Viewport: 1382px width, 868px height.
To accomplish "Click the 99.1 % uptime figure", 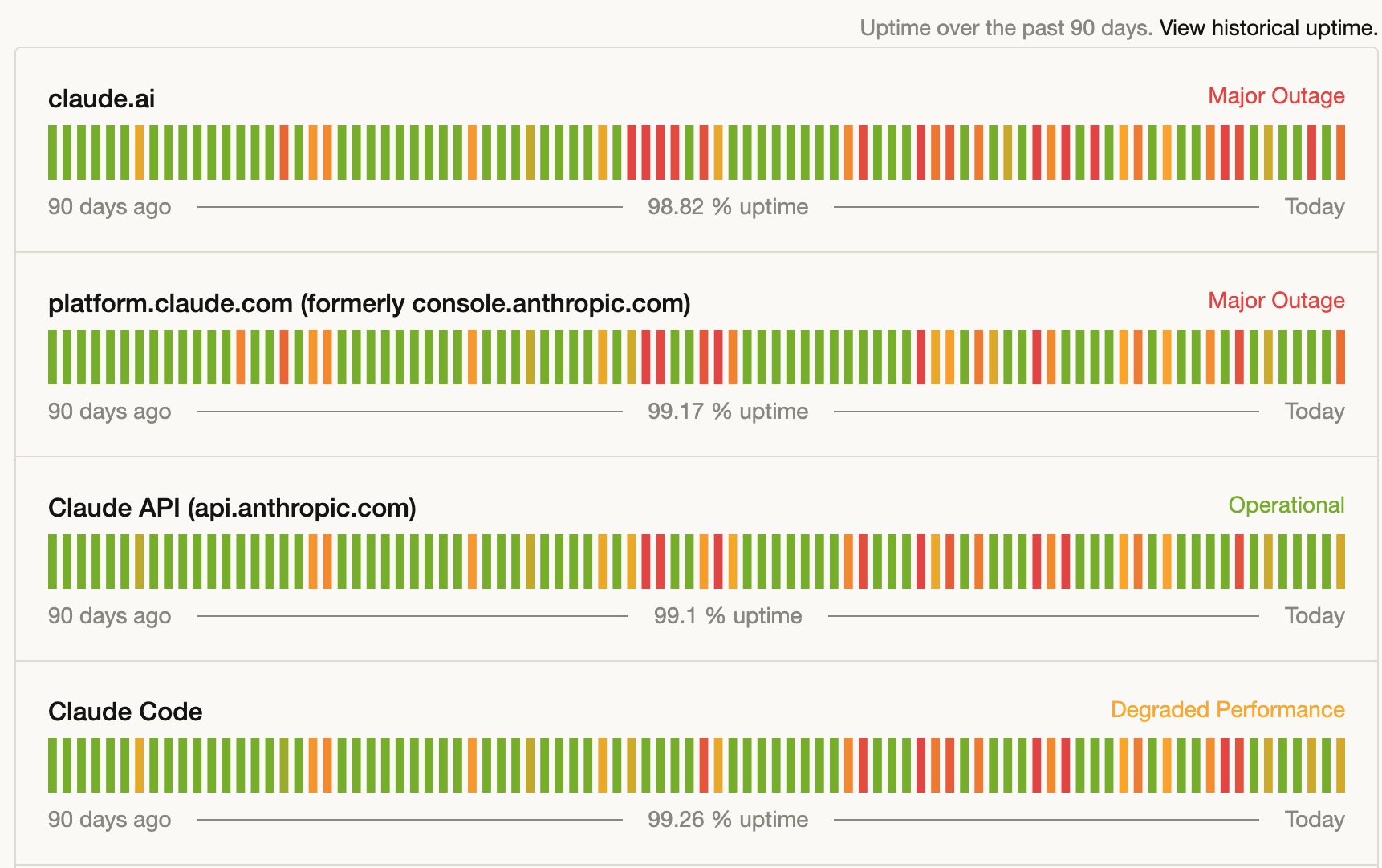I will coord(728,616).
